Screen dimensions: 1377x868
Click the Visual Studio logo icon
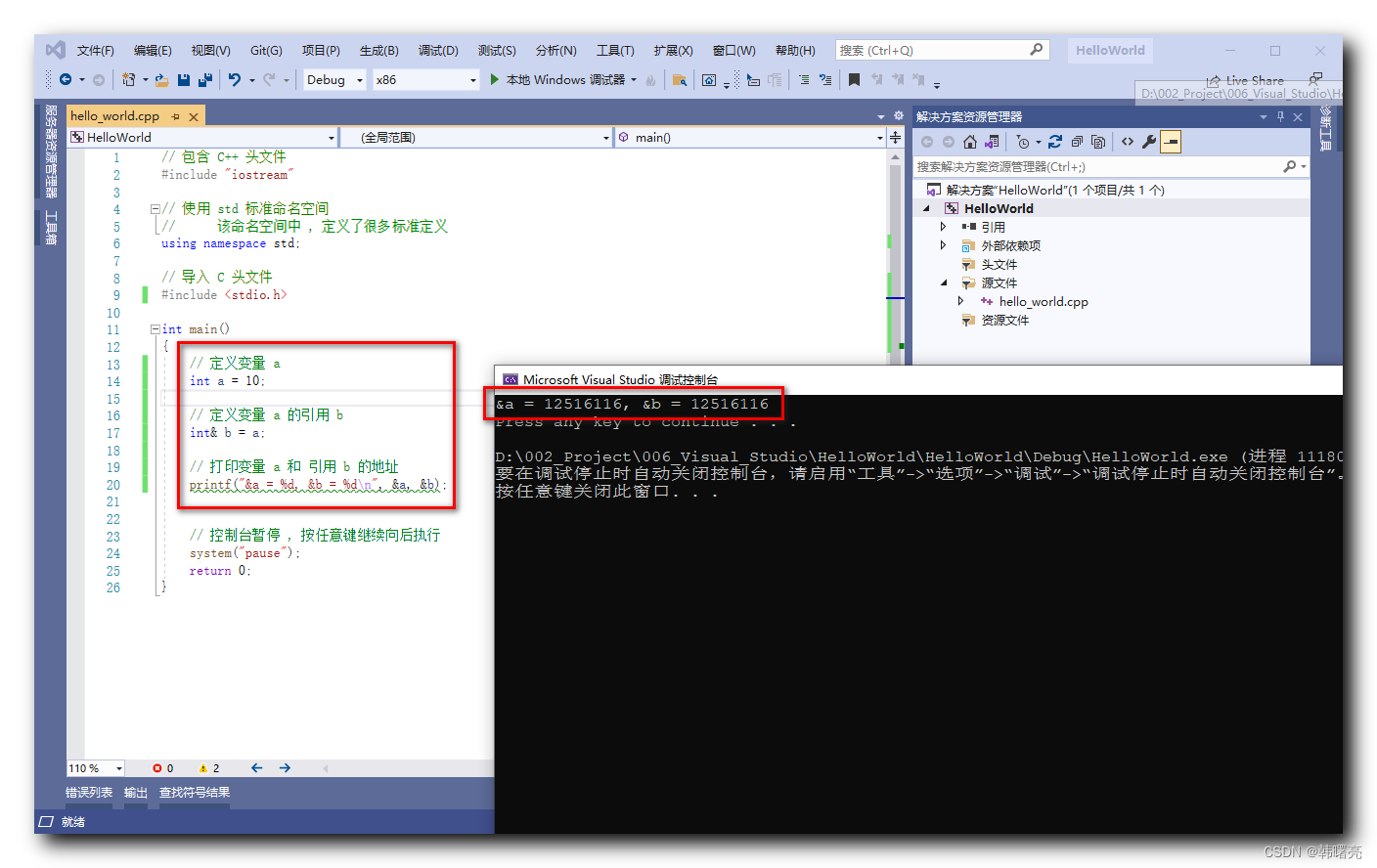click(x=56, y=50)
